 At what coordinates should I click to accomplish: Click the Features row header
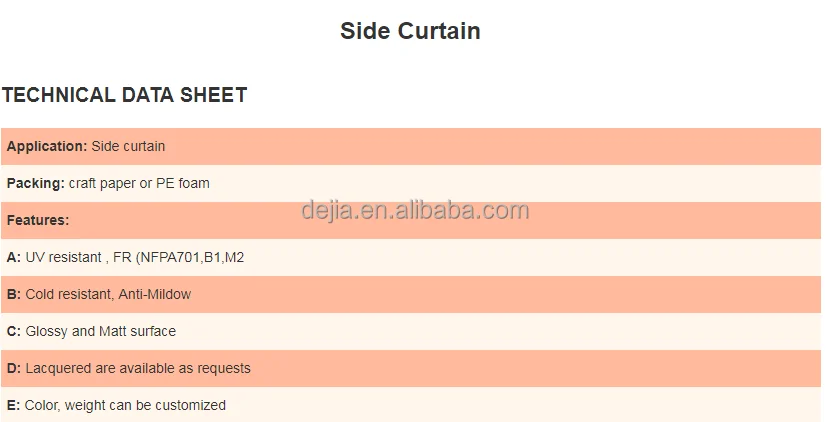click(411, 221)
